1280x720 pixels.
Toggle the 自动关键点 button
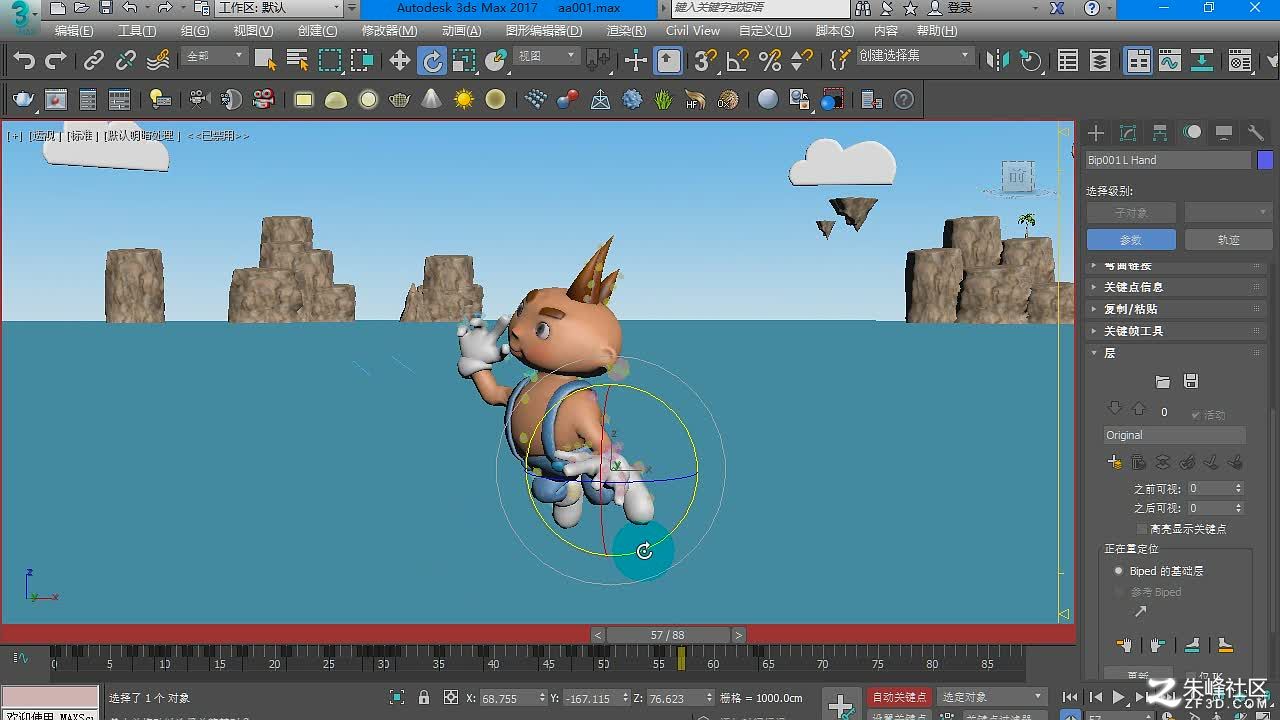point(900,697)
